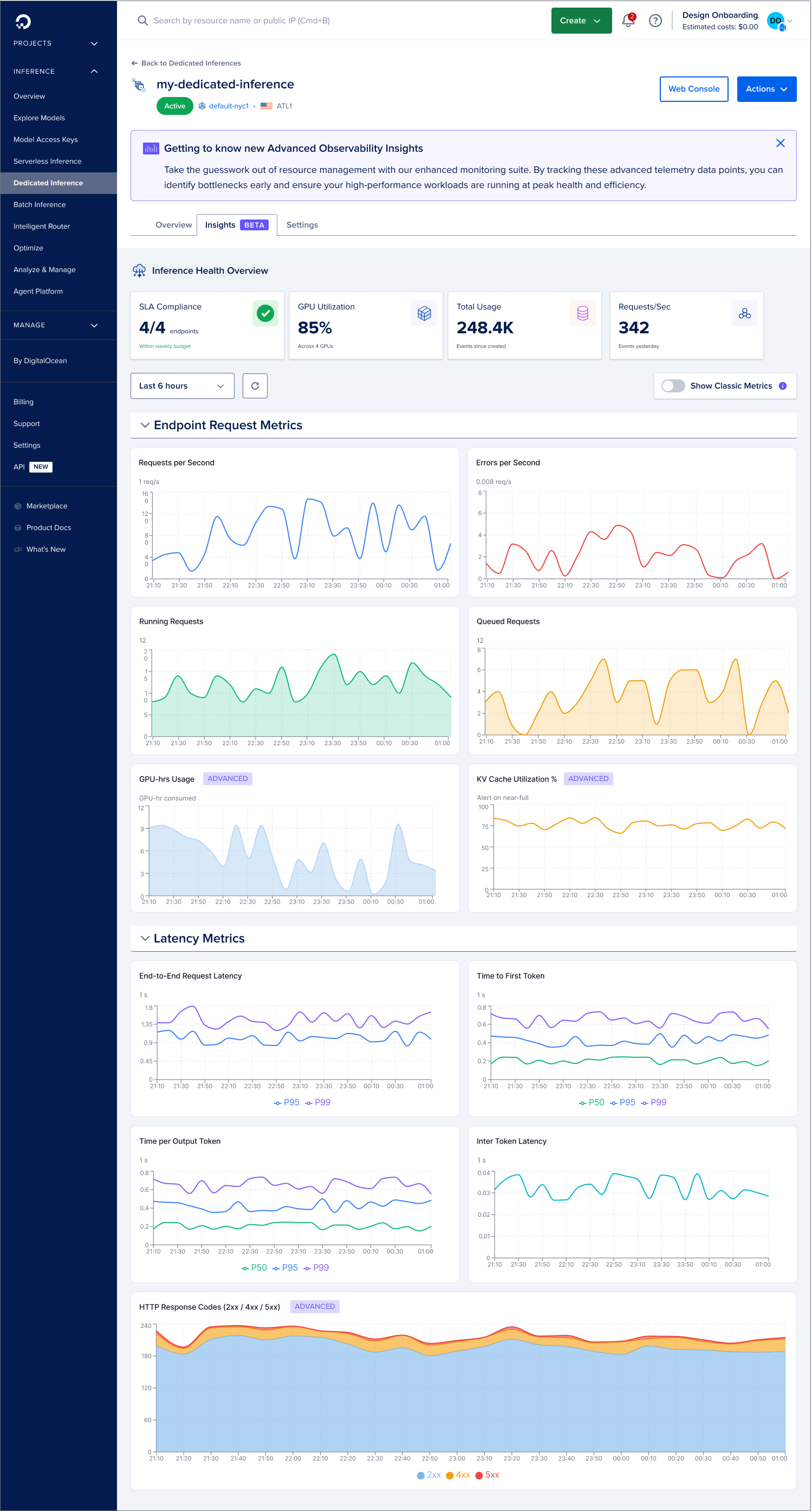The image size is (812, 1511).
Task: Click the search magnifier icon
Action: 142,21
